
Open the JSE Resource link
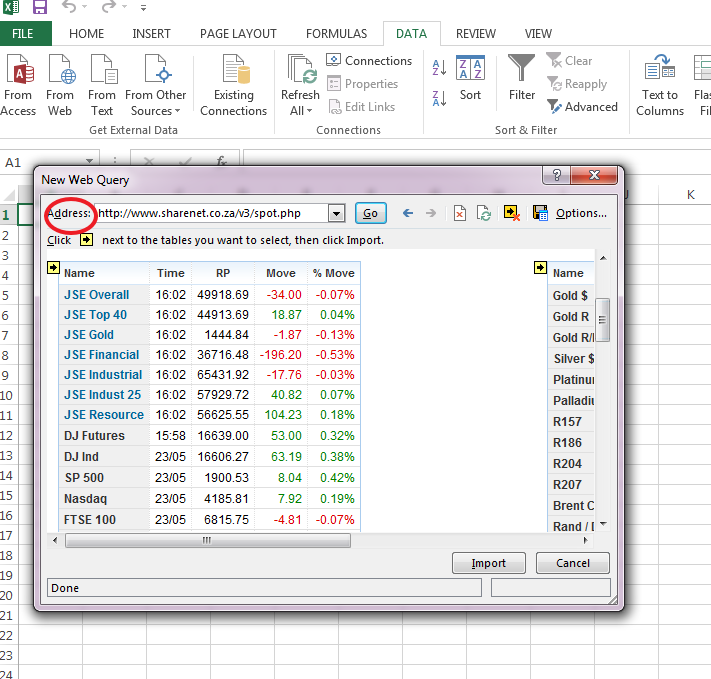click(104, 415)
